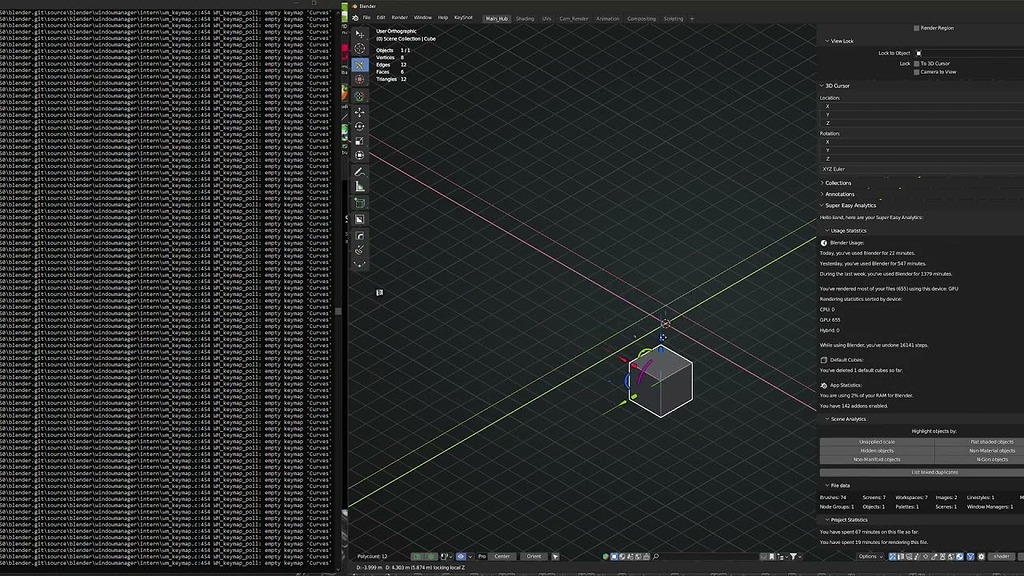
Task: Click the Lock to Object field
Action: coord(968,54)
